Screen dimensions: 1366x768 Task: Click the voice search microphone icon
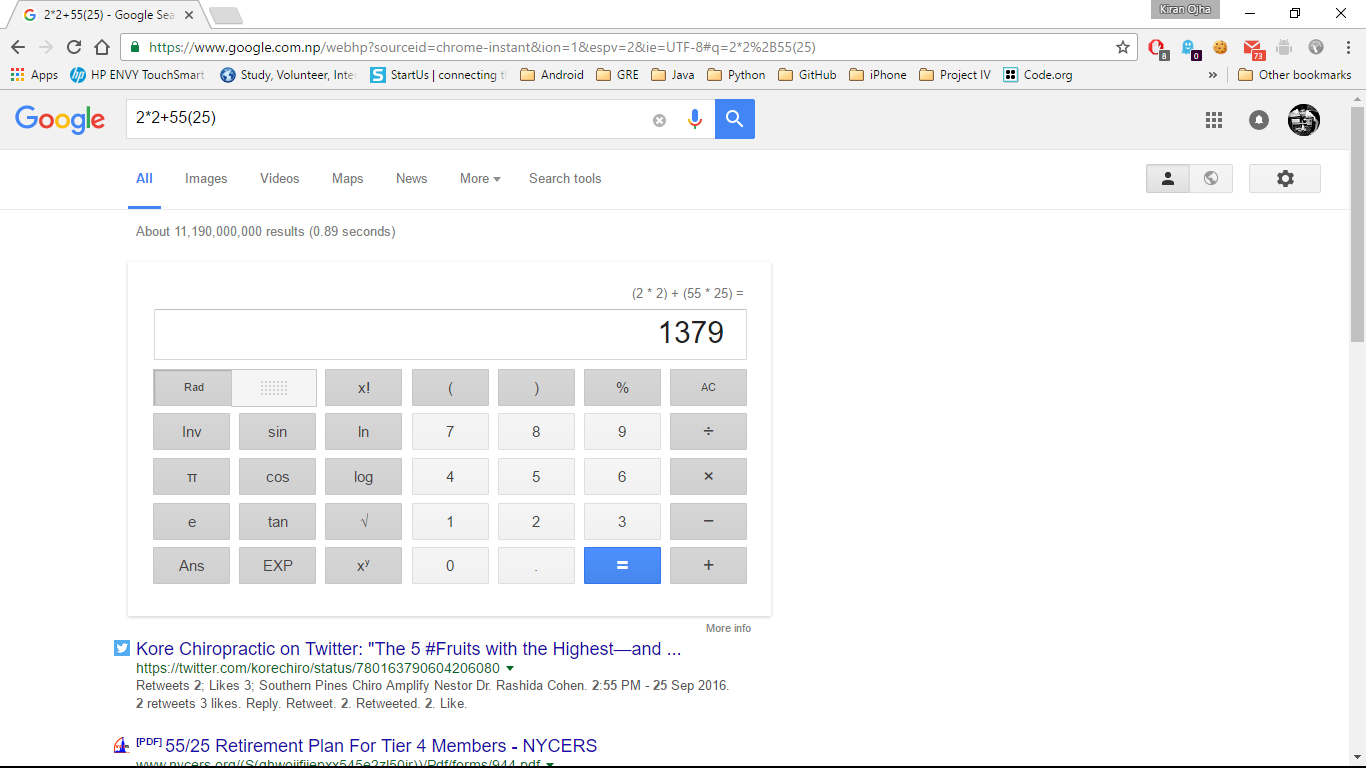695,119
